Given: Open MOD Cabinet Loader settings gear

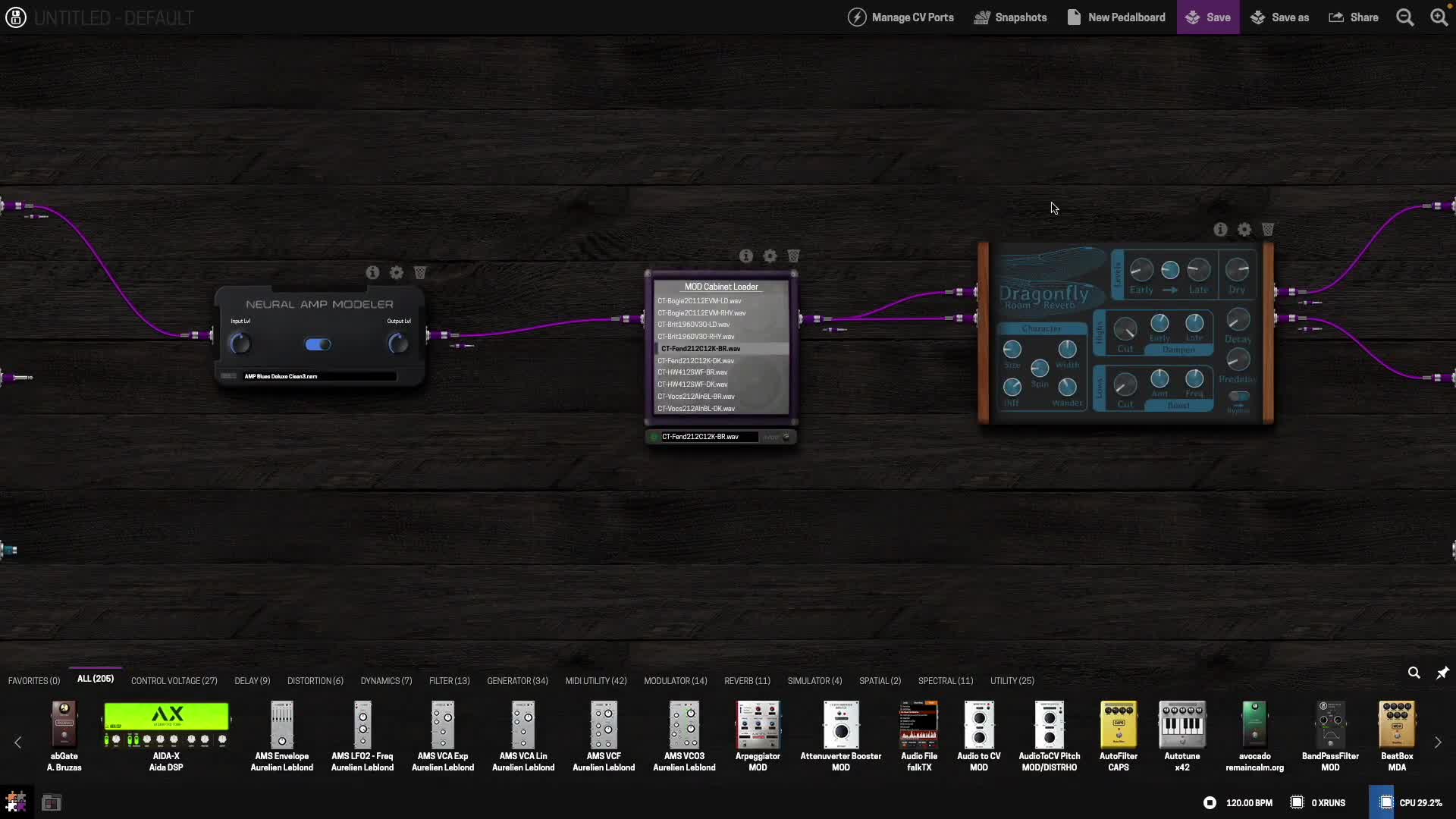Looking at the screenshot, I should click(x=770, y=256).
